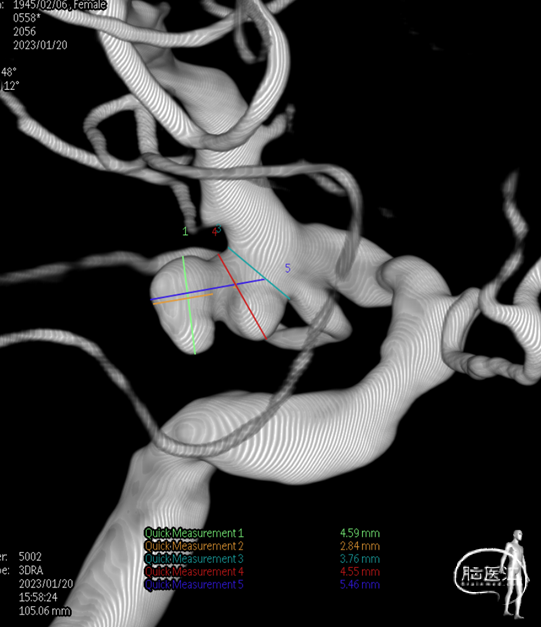Click the teal neck measurement line
The height and width of the screenshot is (627, 541).
pyautogui.click(x=259, y=274)
